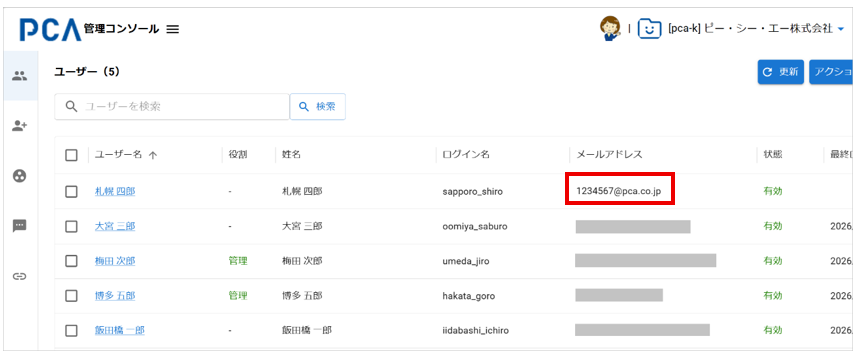This screenshot has width=860, height=360.
Task: Click the ログイン名 column header
Action: point(466,155)
